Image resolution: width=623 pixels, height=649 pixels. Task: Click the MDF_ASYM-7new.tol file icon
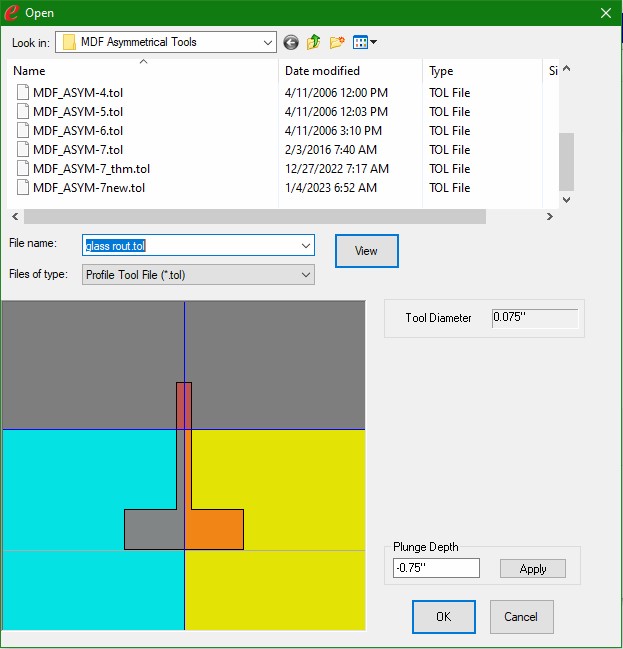(24, 188)
